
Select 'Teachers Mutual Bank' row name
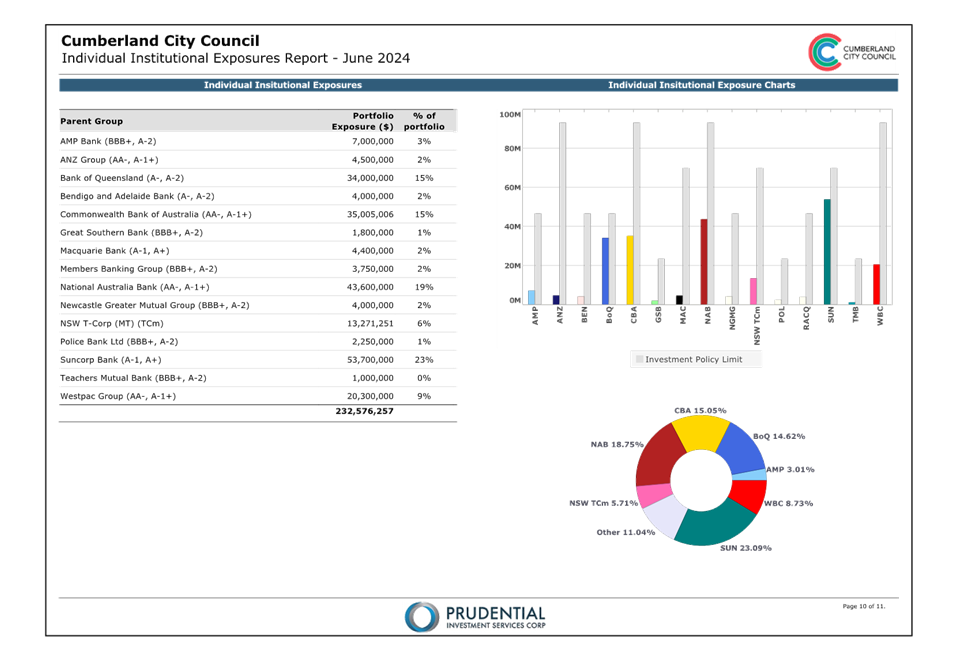[x=133, y=378]
